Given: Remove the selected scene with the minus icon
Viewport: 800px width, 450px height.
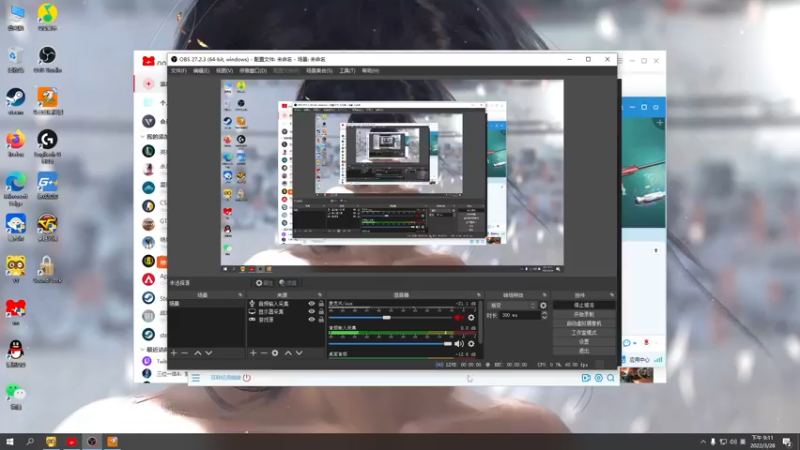Looking at the screenshot, I should 185,353.
